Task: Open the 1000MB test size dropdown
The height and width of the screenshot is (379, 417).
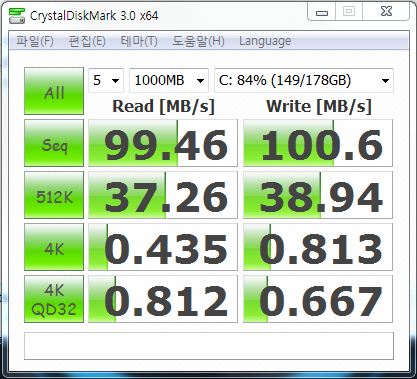Action: click(x=169, y=80)
